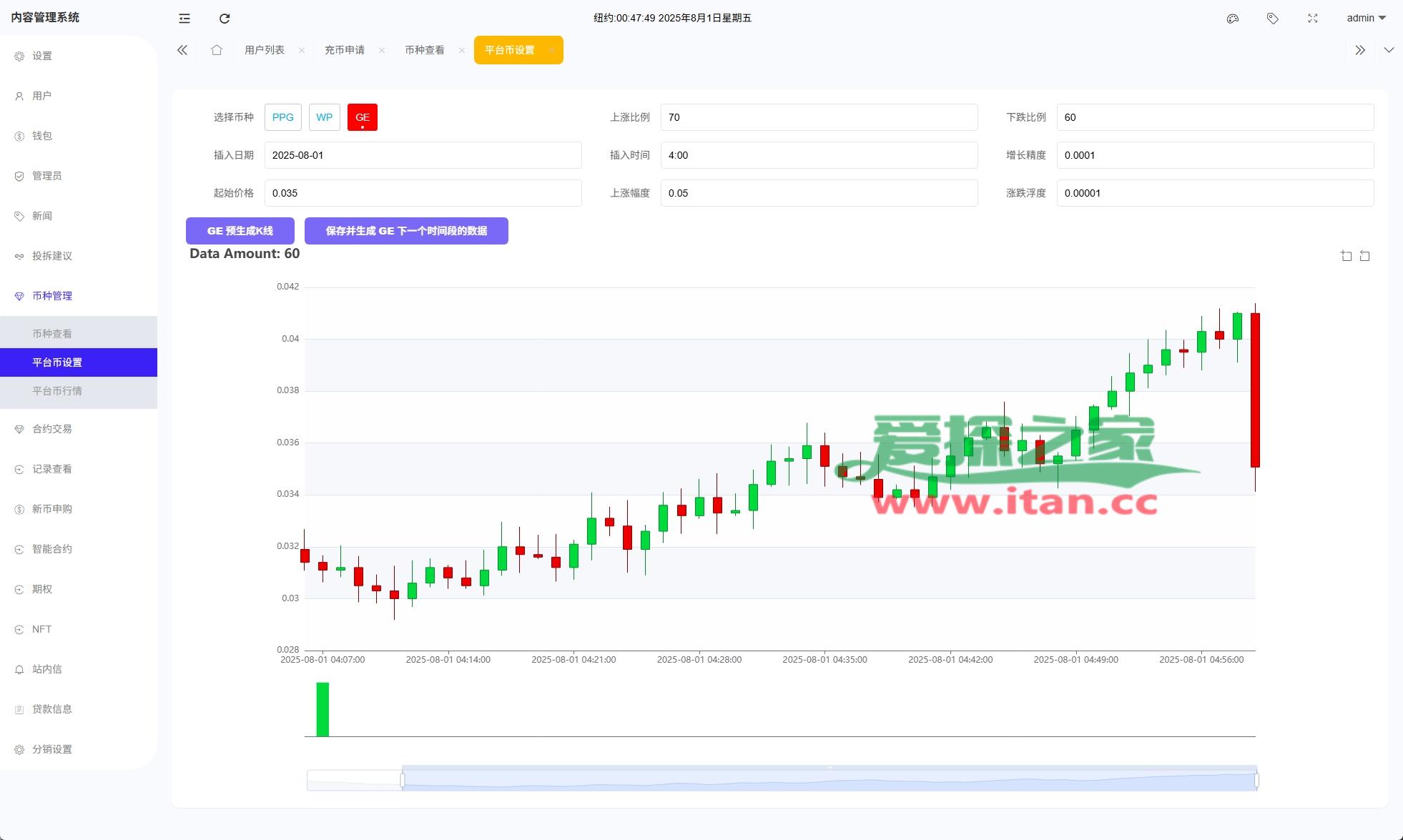The image size is (1403, 840).
Task: Click GE 预生成K线 button
Action: pos(240,231)
